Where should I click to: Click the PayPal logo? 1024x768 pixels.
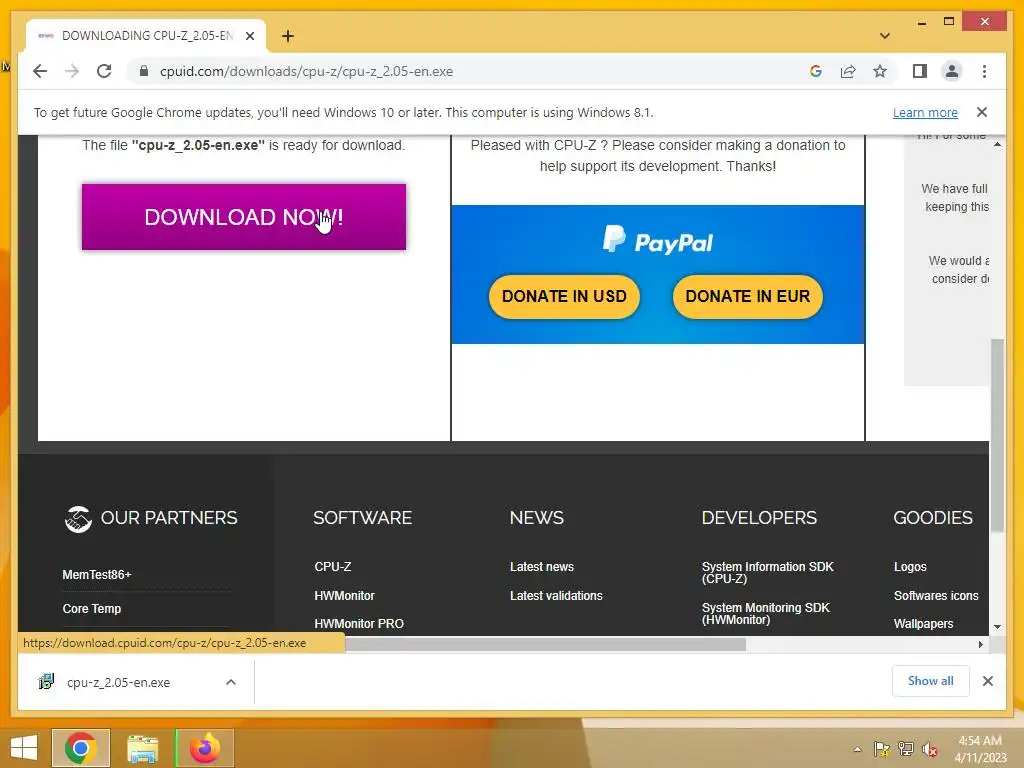(x=658, y=240)
